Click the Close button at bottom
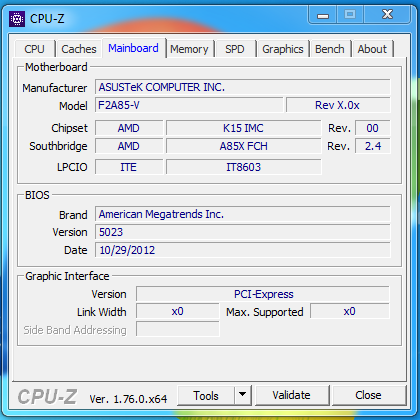 click(x=368, y=395)
